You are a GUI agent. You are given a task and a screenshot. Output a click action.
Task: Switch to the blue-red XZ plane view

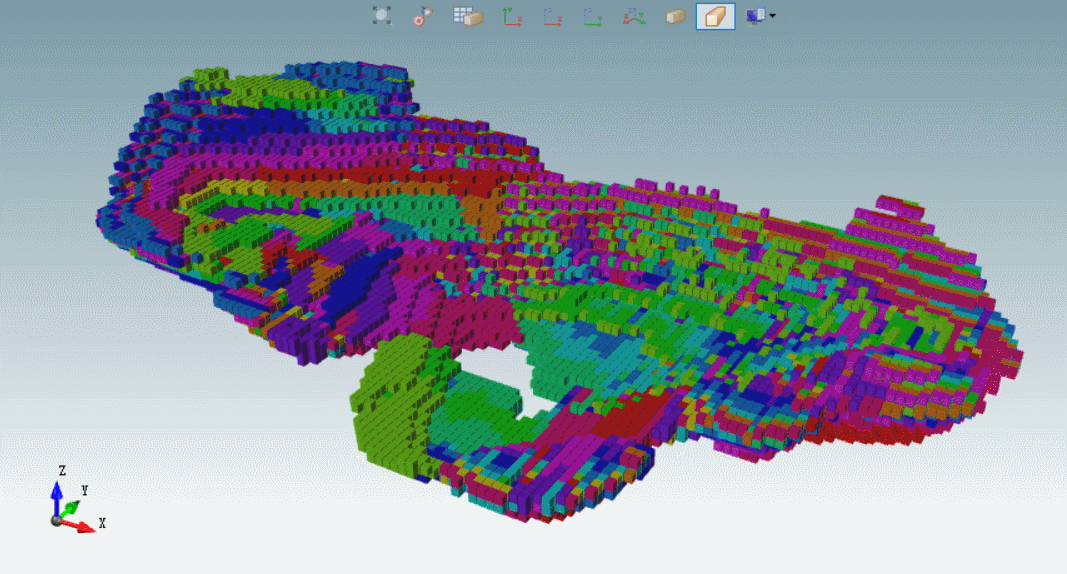[552, 16]
